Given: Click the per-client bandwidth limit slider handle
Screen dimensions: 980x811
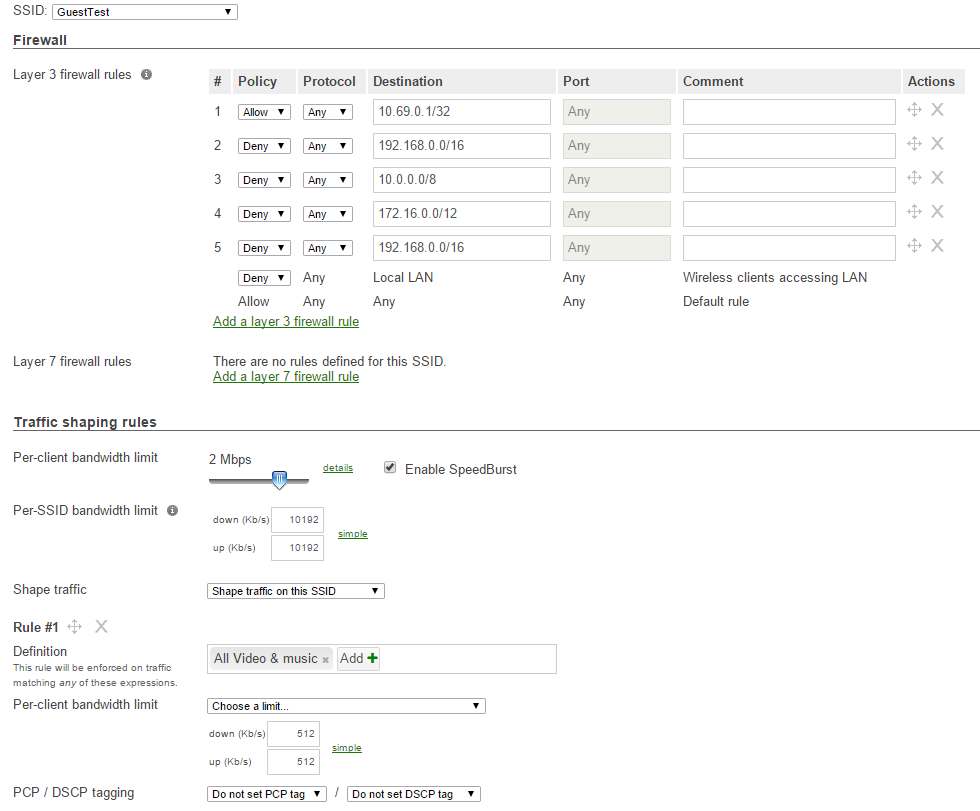Looking at the screenshot, I should [280, 481].
